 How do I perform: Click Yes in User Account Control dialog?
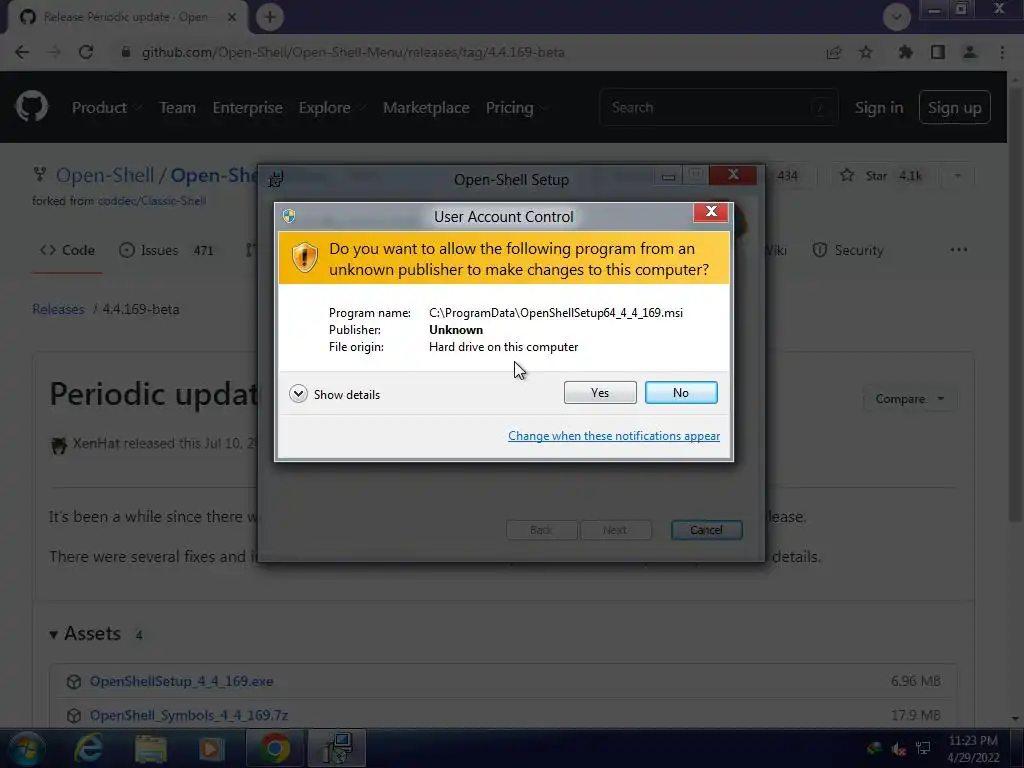click(x=600, y=392)
